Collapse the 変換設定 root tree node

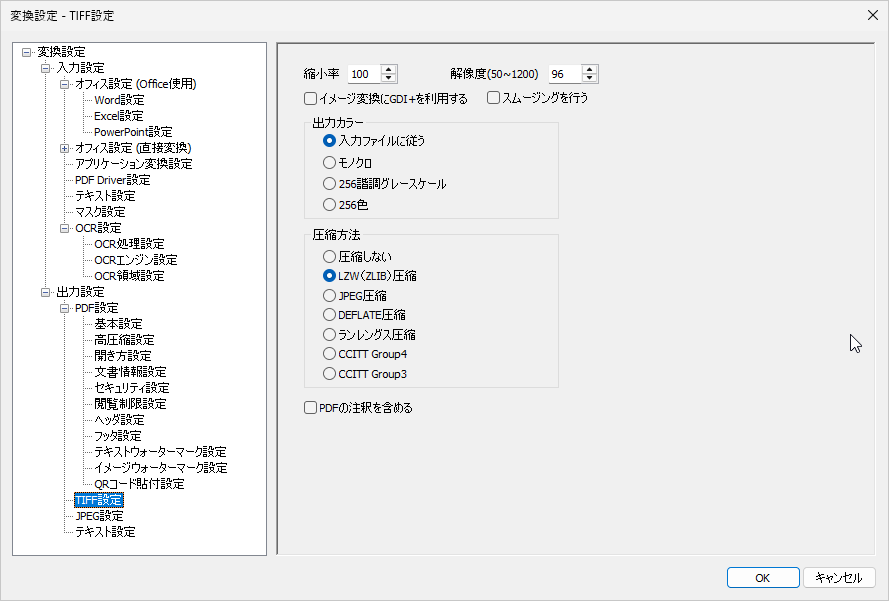point(26,52)
